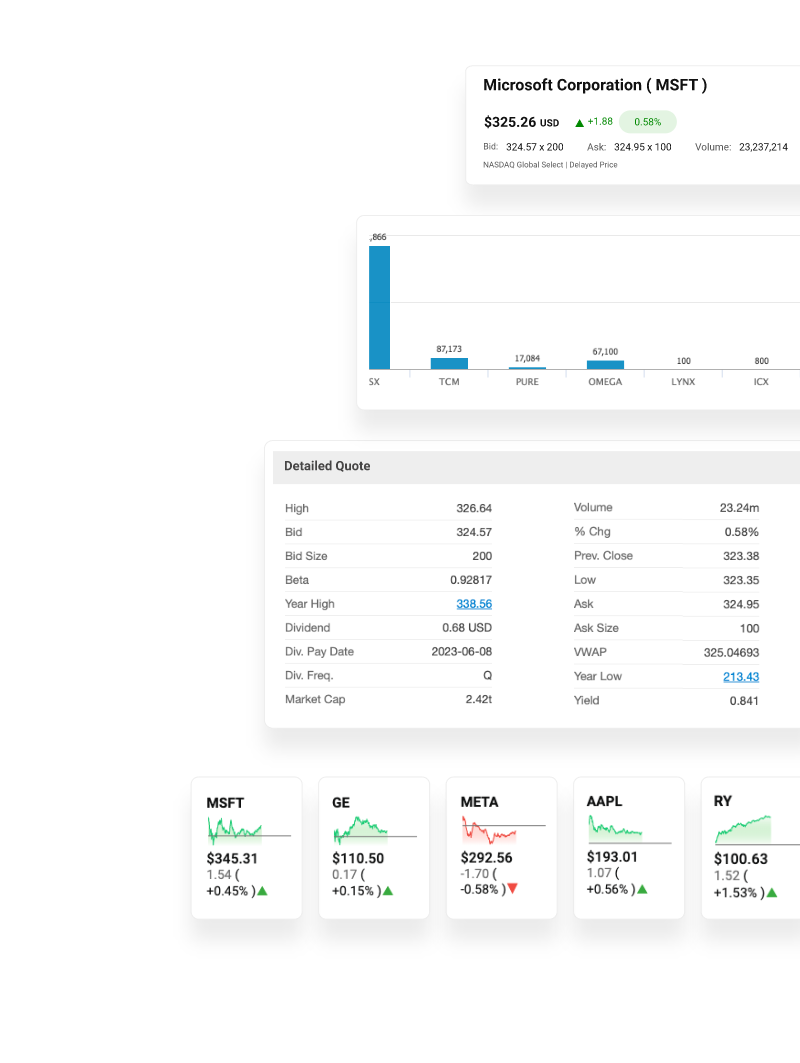Click the AAPL green sparkline chart
The image size is (800, 1063).
pyautogui.click(x=616, y=828)
